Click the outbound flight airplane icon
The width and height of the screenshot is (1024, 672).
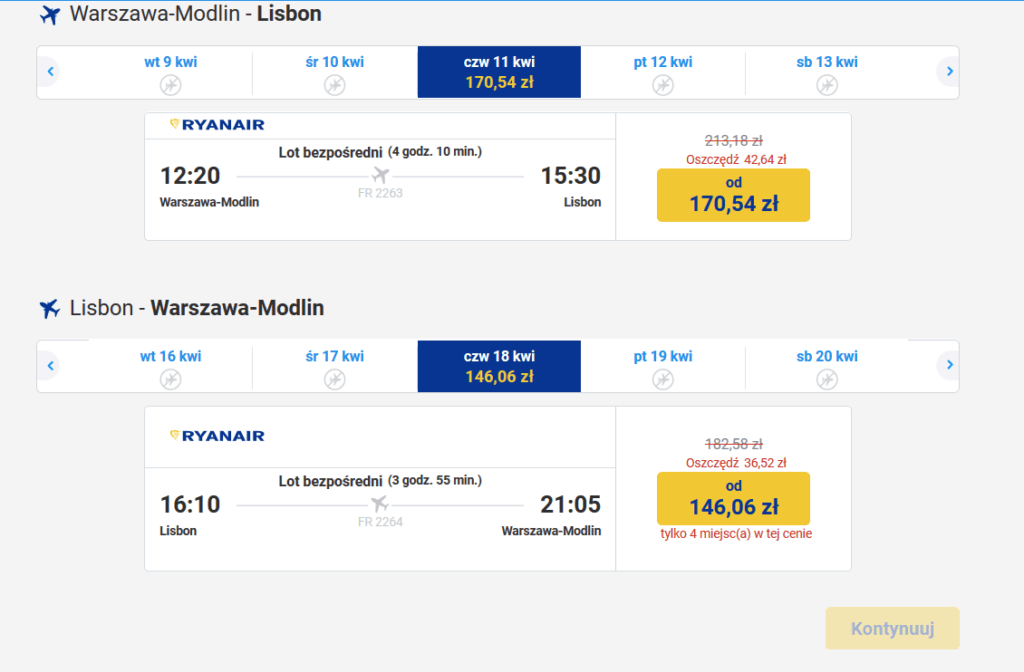(x=50, y=14)
